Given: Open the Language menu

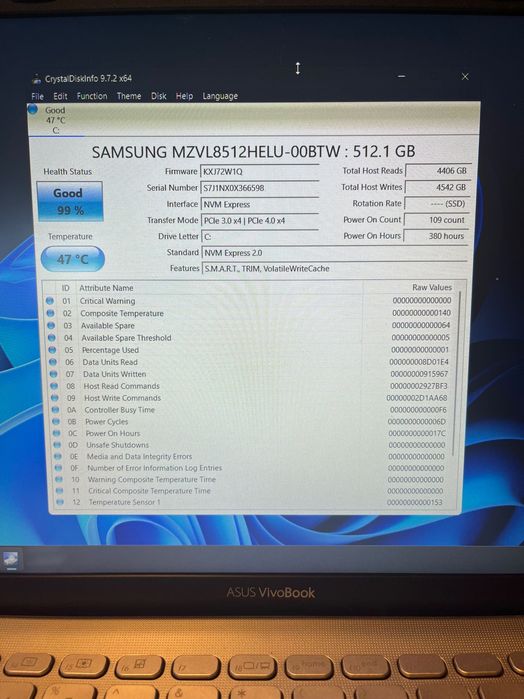Looking at the screenshot, I should pyautogui.click(x=220, y=96).
